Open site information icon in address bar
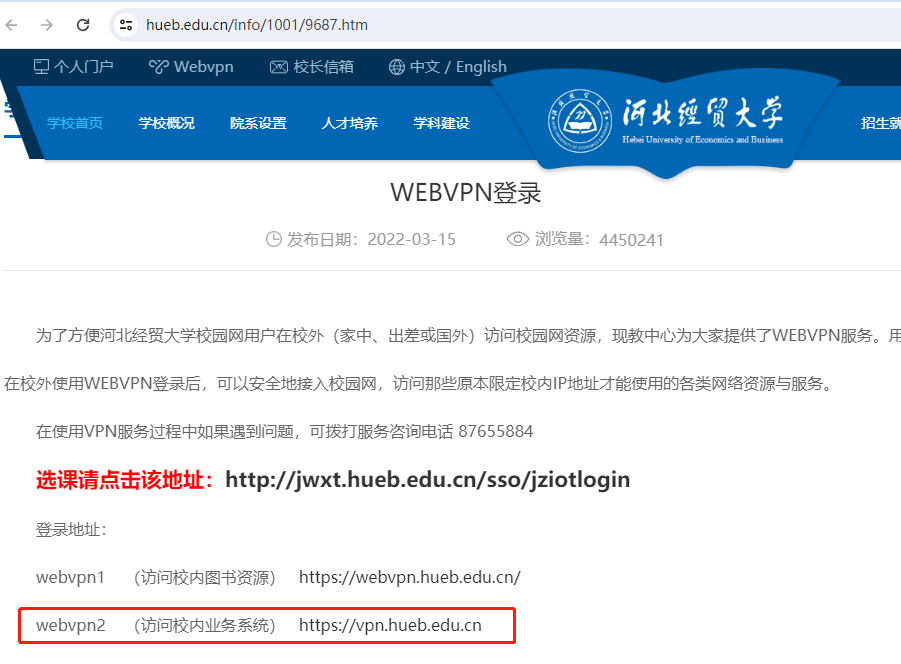Screen dimensions: 901x664 click(126, 25)
